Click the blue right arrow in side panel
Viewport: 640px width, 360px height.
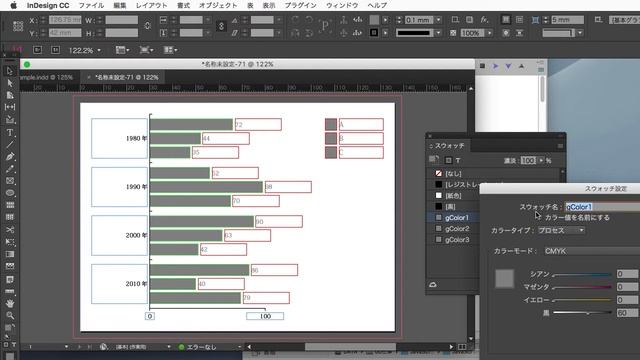(495, 66)
